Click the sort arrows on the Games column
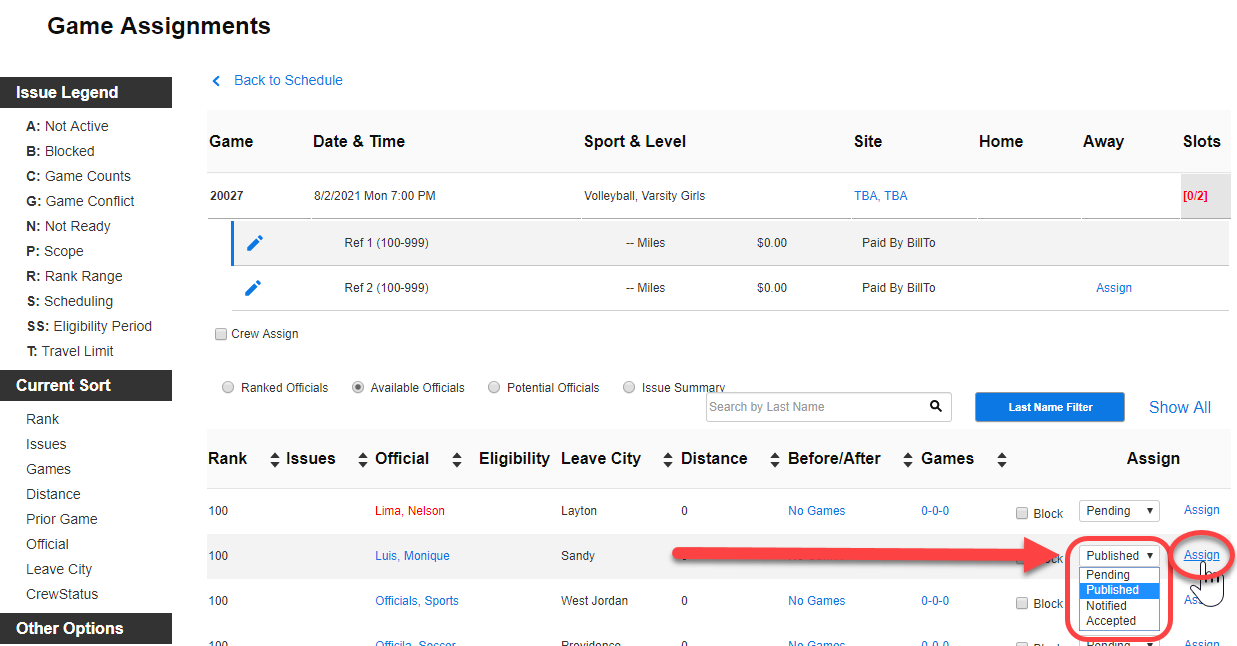The width and height of the screenshot is (1237, 646). [x=1001, y=459]
